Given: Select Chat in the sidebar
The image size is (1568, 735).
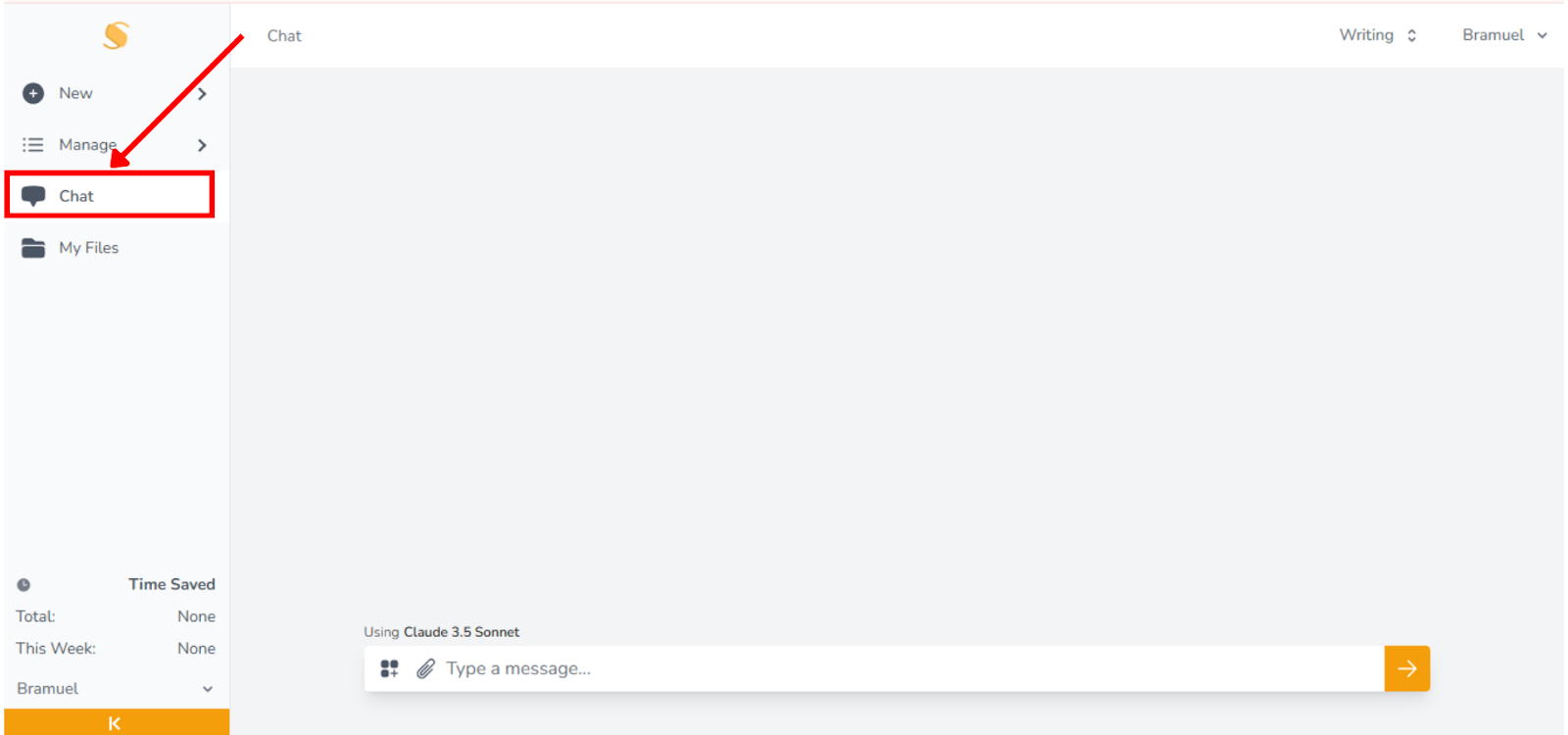Looking at the screenshot, I should tap(110, 195).
